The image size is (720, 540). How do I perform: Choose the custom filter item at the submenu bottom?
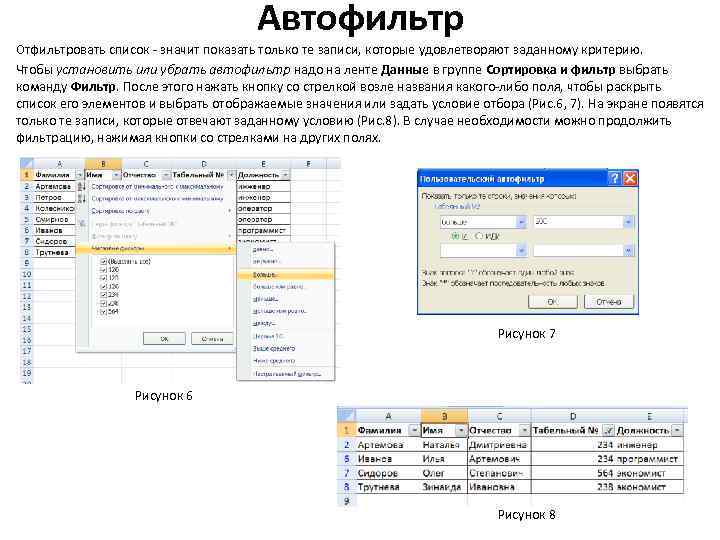pos(286,374)
